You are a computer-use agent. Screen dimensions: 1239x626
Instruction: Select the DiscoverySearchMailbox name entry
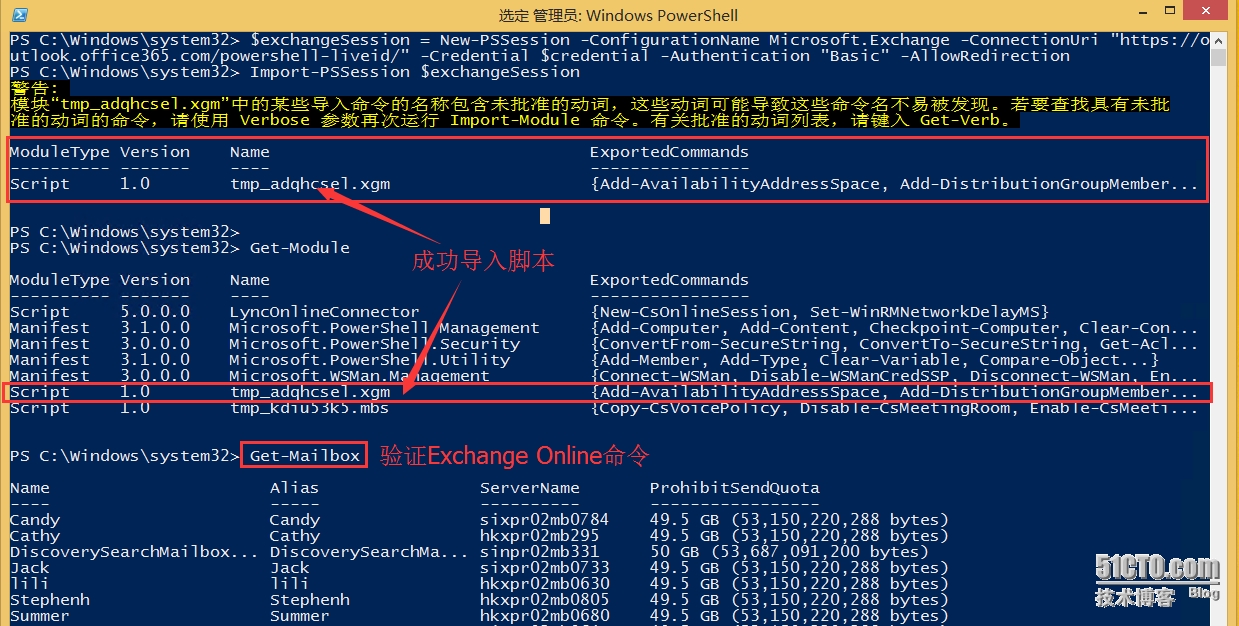(x=134, y=552)
